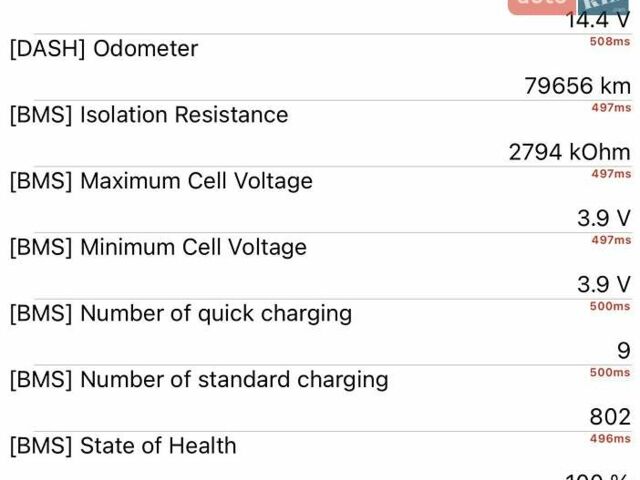Click the latency indicator beside Isolation Resistance

point(610,108)
